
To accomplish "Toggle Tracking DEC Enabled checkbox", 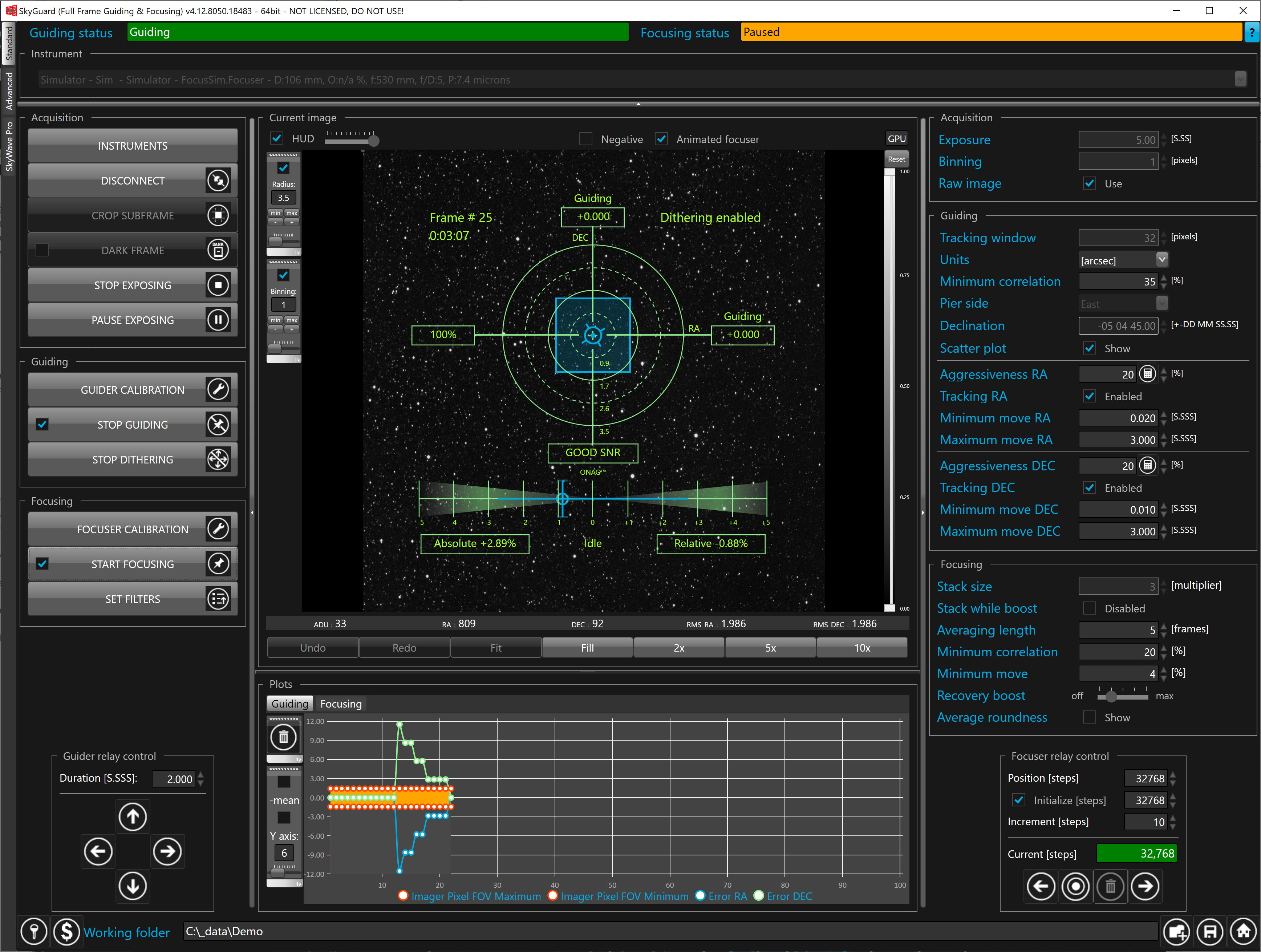I will click(x=1090, y=488).
